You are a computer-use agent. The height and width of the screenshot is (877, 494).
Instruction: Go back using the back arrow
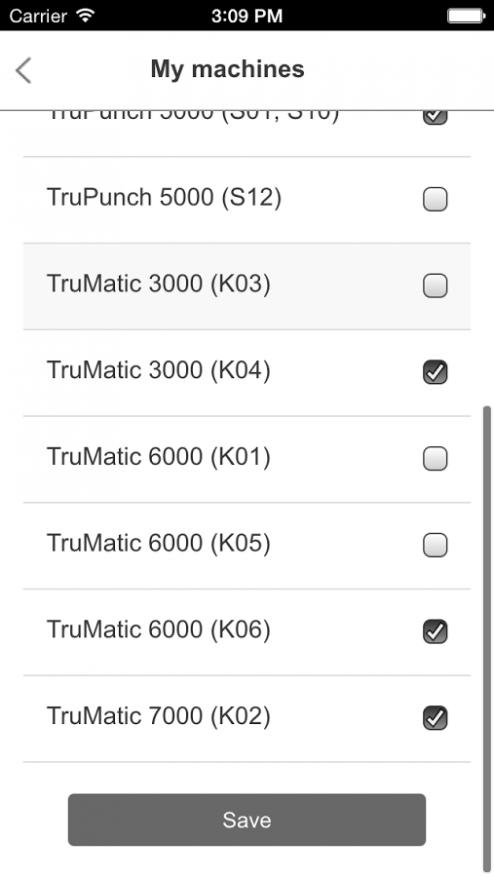coord(23,70)
